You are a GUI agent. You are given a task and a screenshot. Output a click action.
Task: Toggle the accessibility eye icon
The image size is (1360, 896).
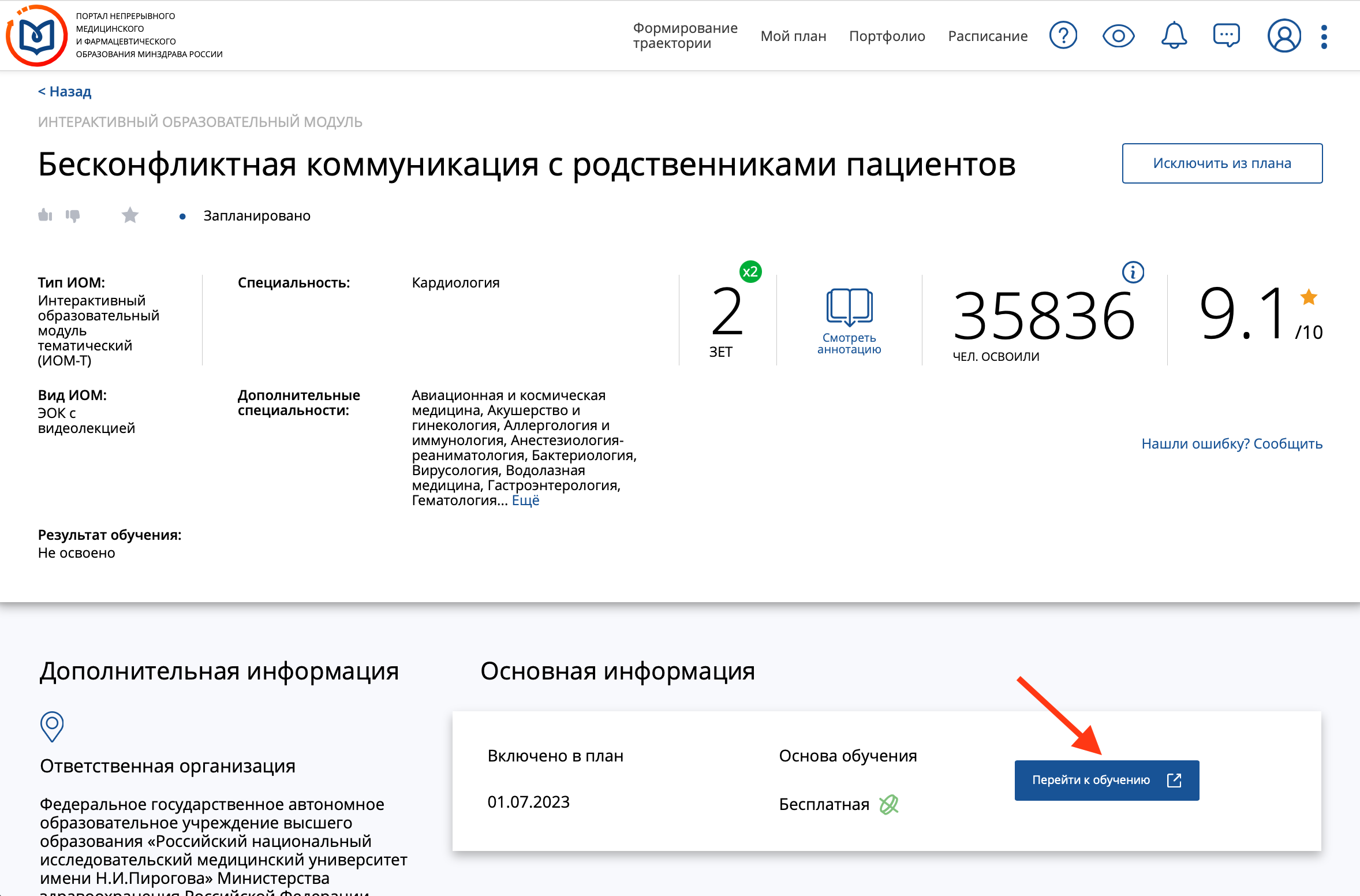click(1118, 36)
